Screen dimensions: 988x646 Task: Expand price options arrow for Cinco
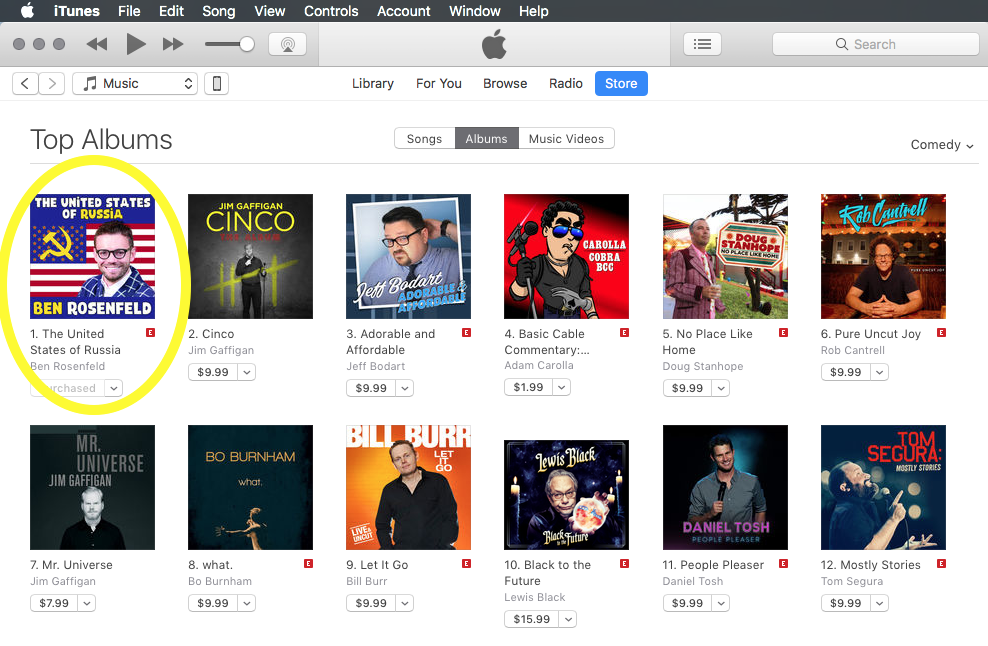coord(247,372)
